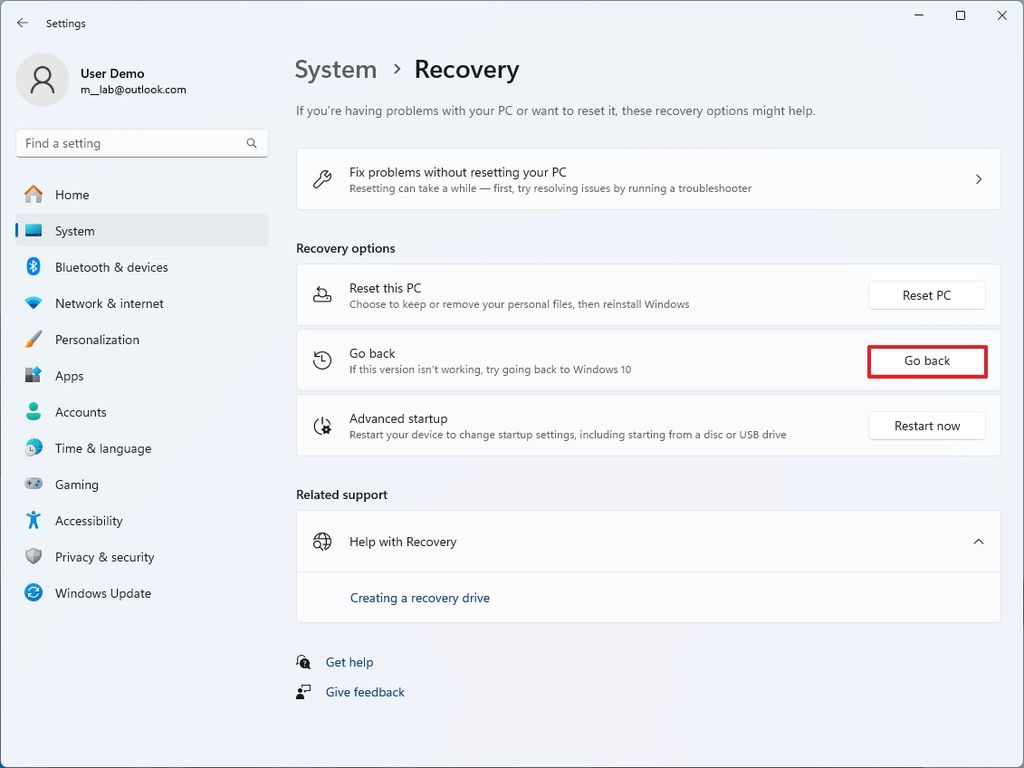1024x768 pixels.
Task: Open Creating a recovery drive link
Action: [420, 598]
